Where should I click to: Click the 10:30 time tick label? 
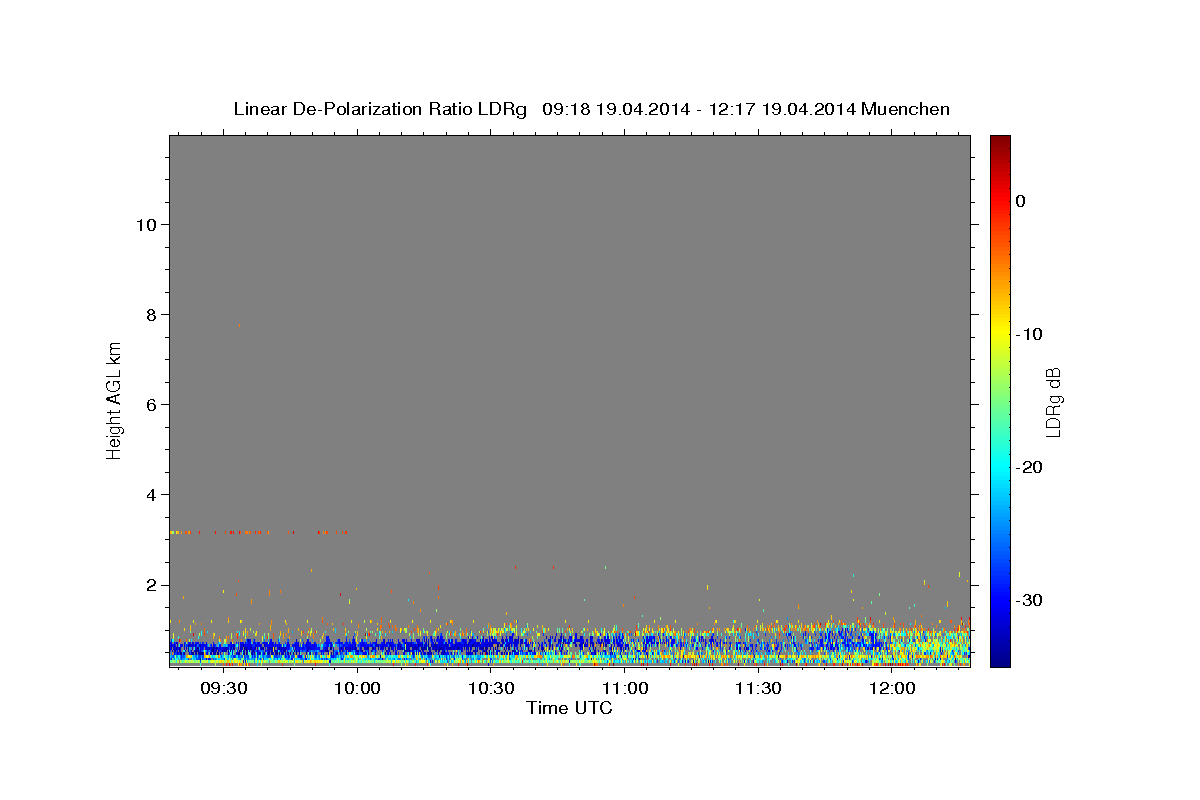click(x=491, y=689)
